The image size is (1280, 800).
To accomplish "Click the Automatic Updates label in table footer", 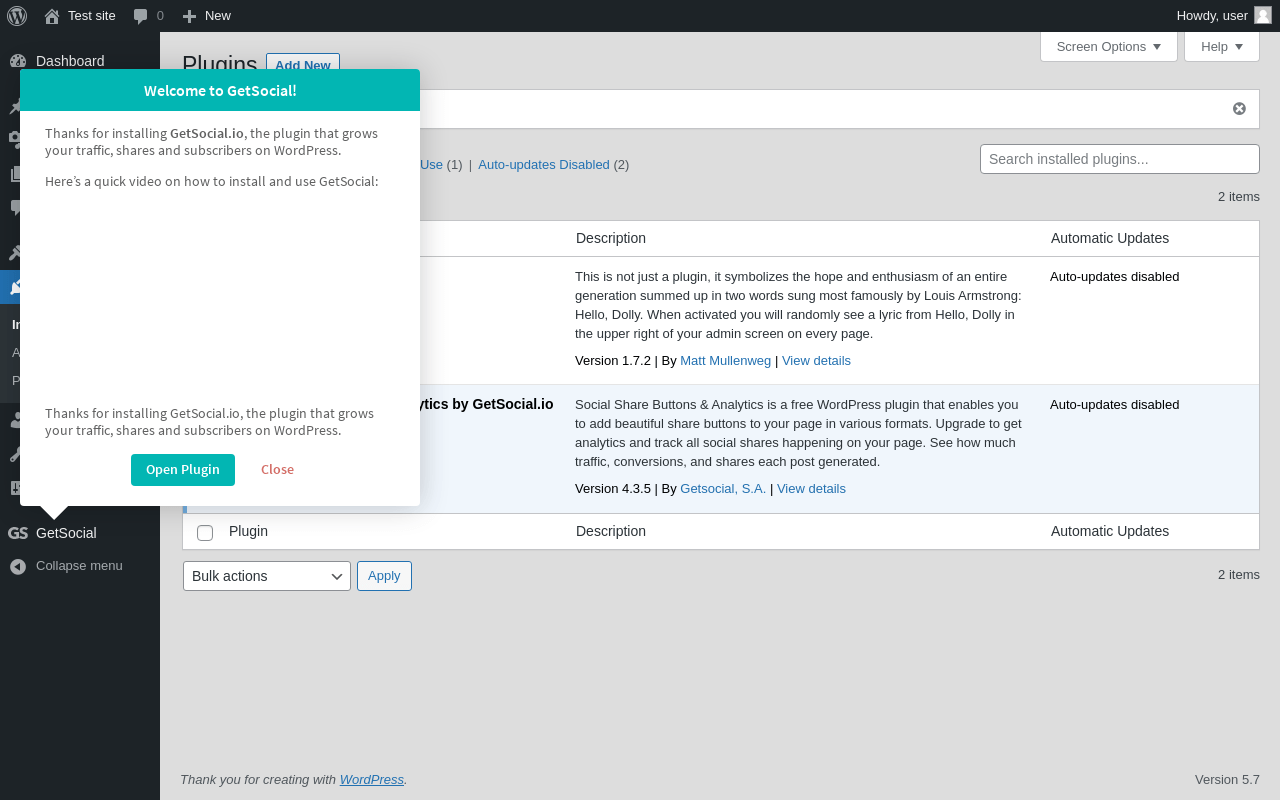I will pyautogui.click(x=1110, y=531).
